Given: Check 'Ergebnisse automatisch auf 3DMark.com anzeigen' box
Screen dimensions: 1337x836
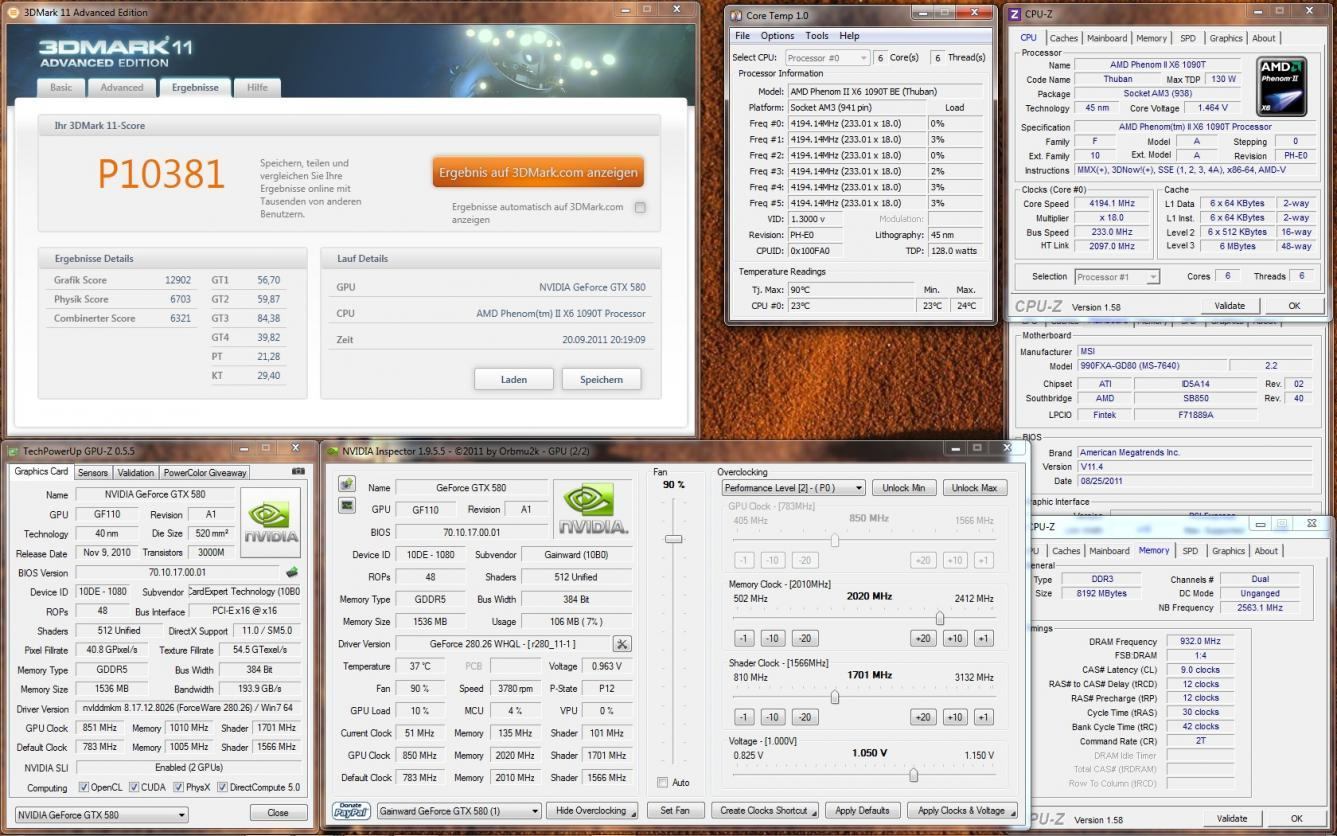Looking at the screenshot, I should [640, 208].
